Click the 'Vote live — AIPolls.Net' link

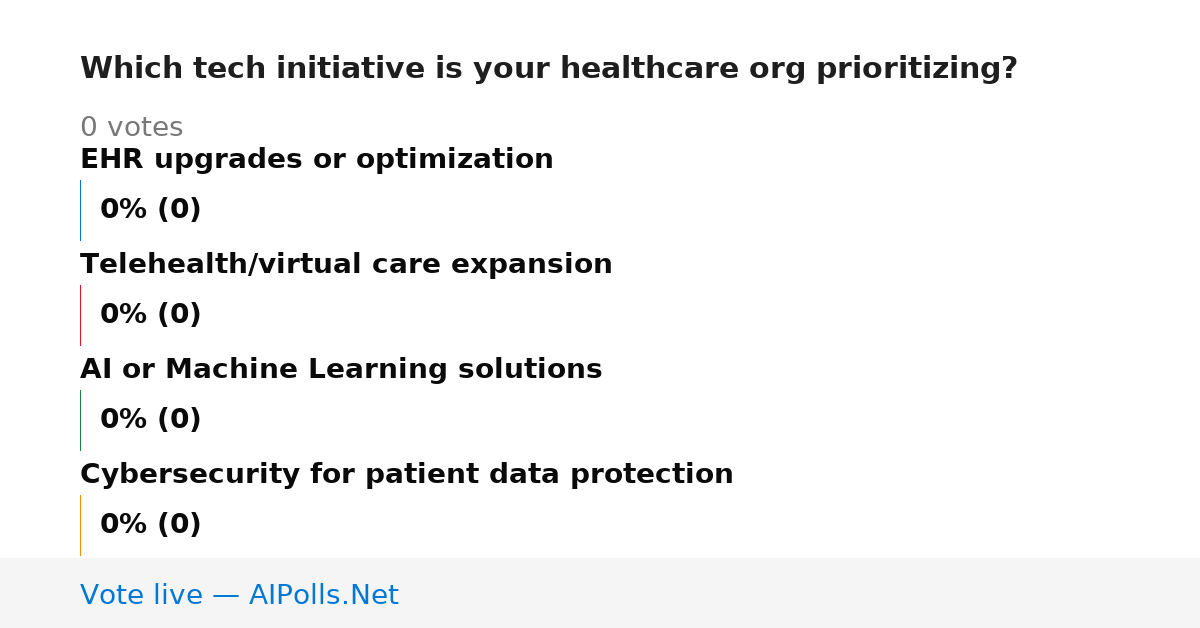(239, 595)
